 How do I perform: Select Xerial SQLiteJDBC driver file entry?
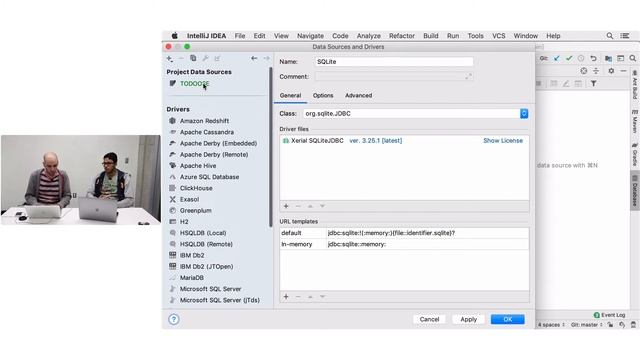[317, 140]
